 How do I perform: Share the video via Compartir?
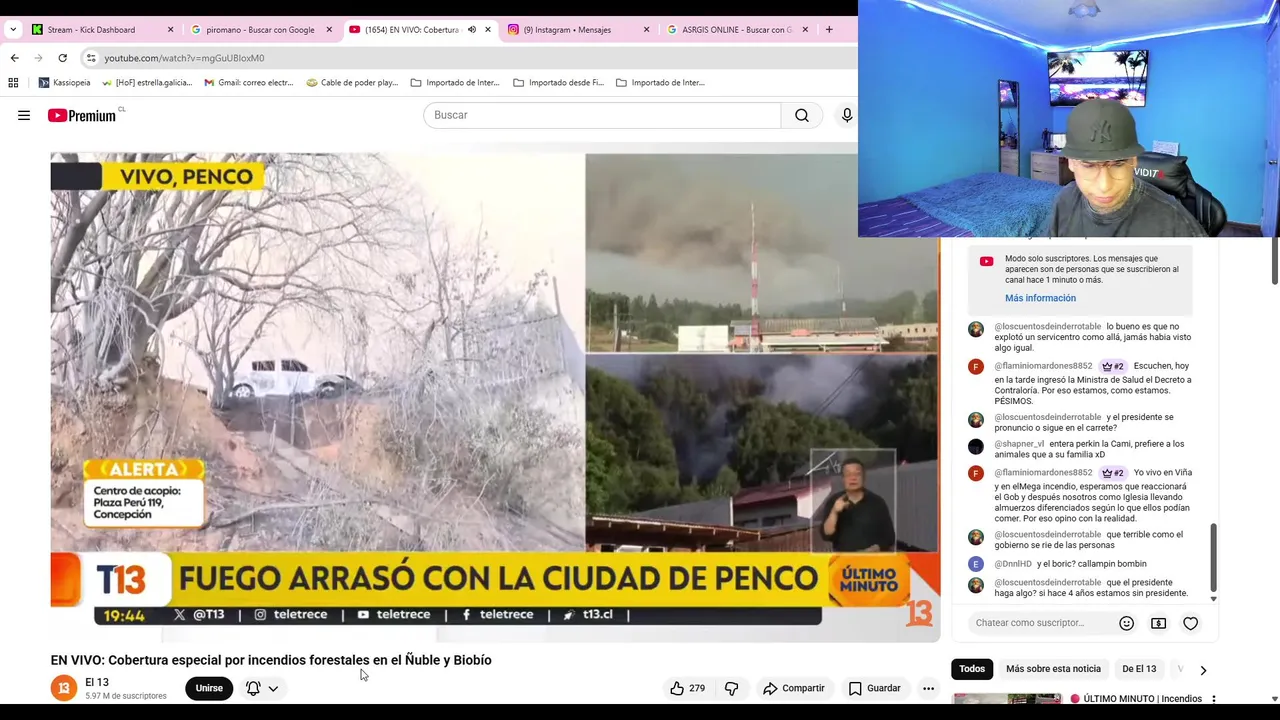coord(794,688)
